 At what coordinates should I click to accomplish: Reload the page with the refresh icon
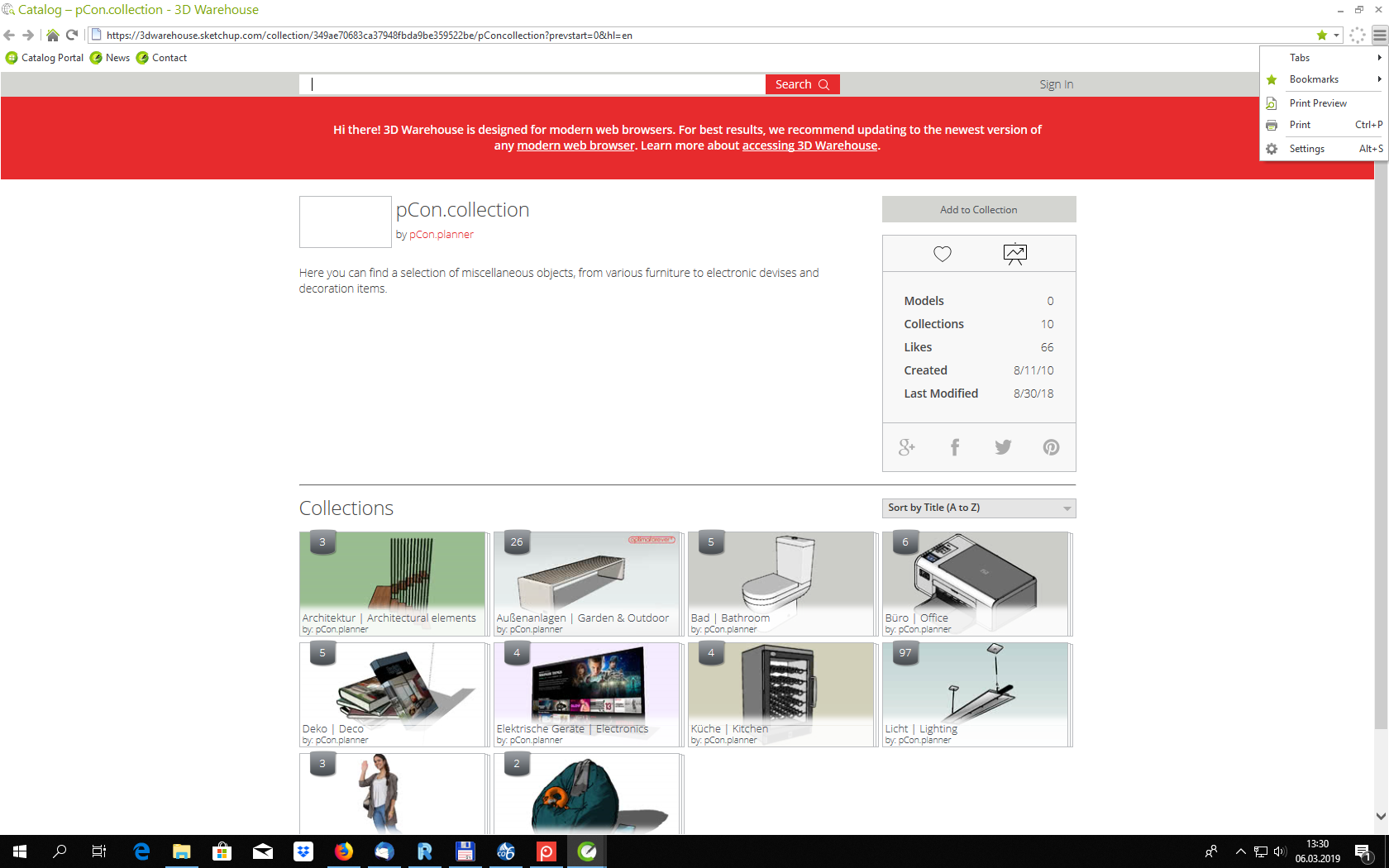(72, 35)
